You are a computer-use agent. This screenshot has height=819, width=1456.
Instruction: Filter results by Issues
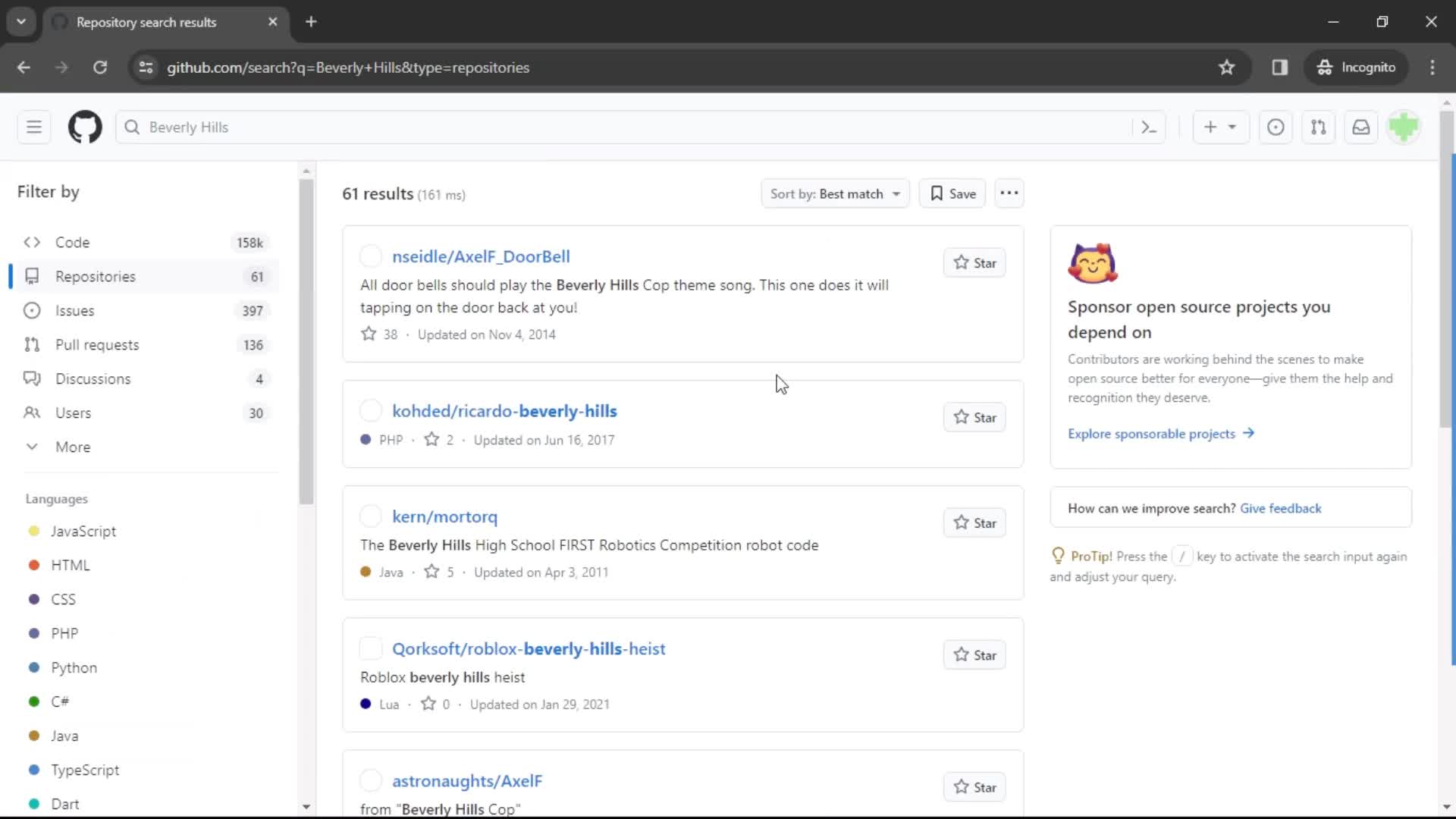(x=144, y=311)
